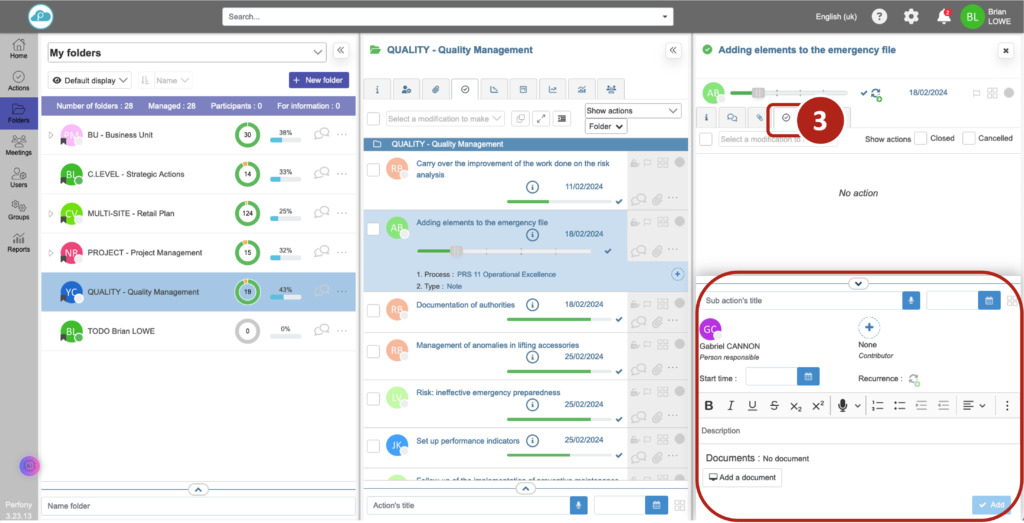Open the English (uk) language menu
Image resolution: width=1024 pixels, height=523 pixels.
[x=835, y=17]
